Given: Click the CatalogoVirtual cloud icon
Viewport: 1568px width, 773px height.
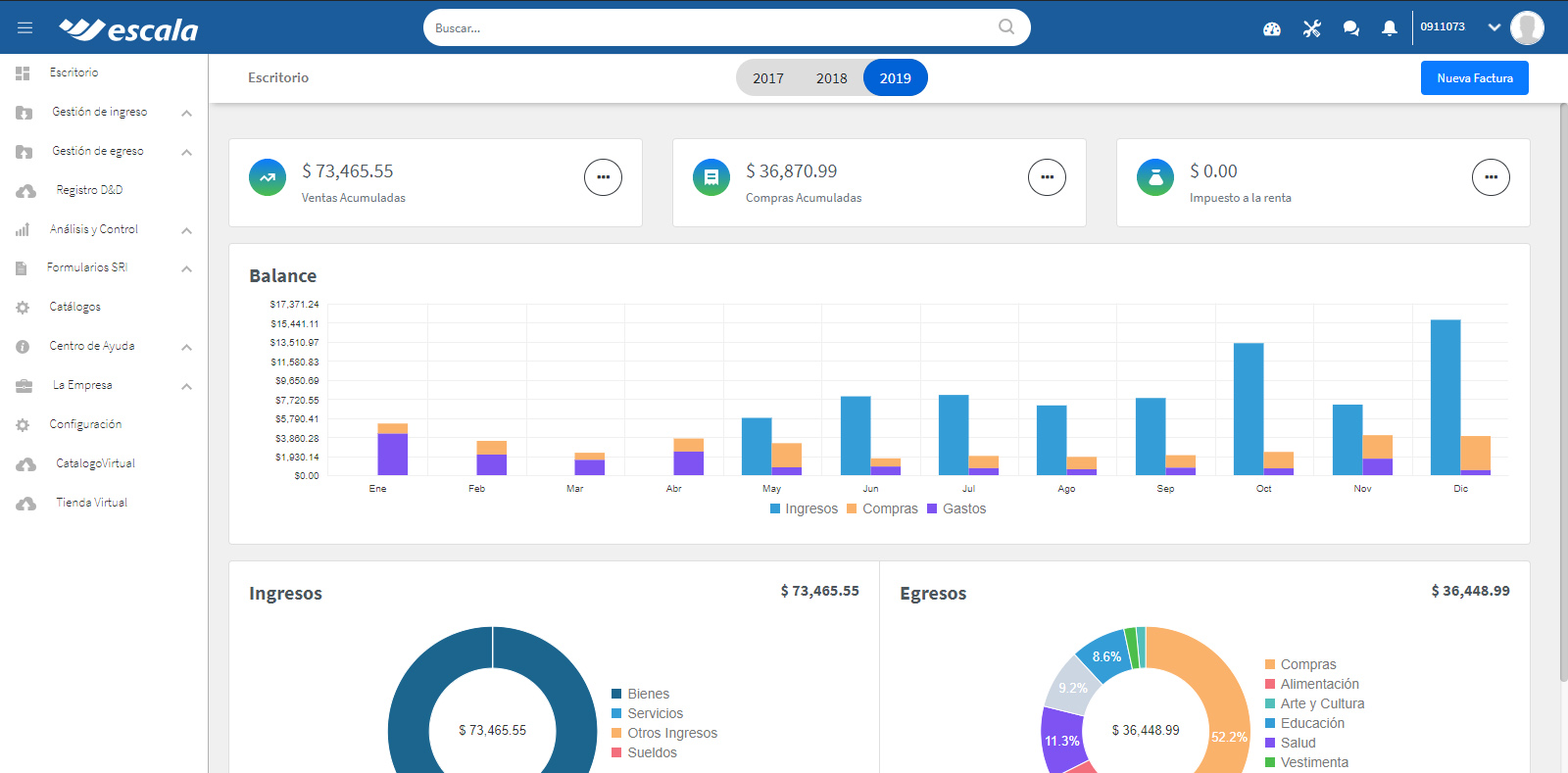Looking at the screenshot, I should [x=26, y=464].
